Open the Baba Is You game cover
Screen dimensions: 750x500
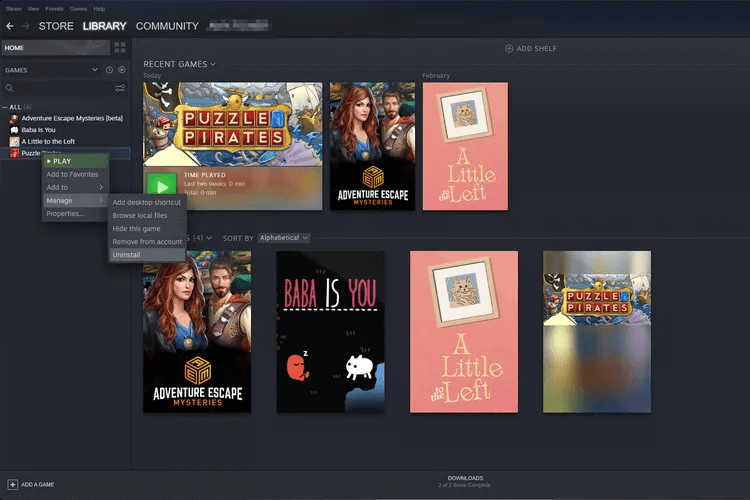coord(330,332)
